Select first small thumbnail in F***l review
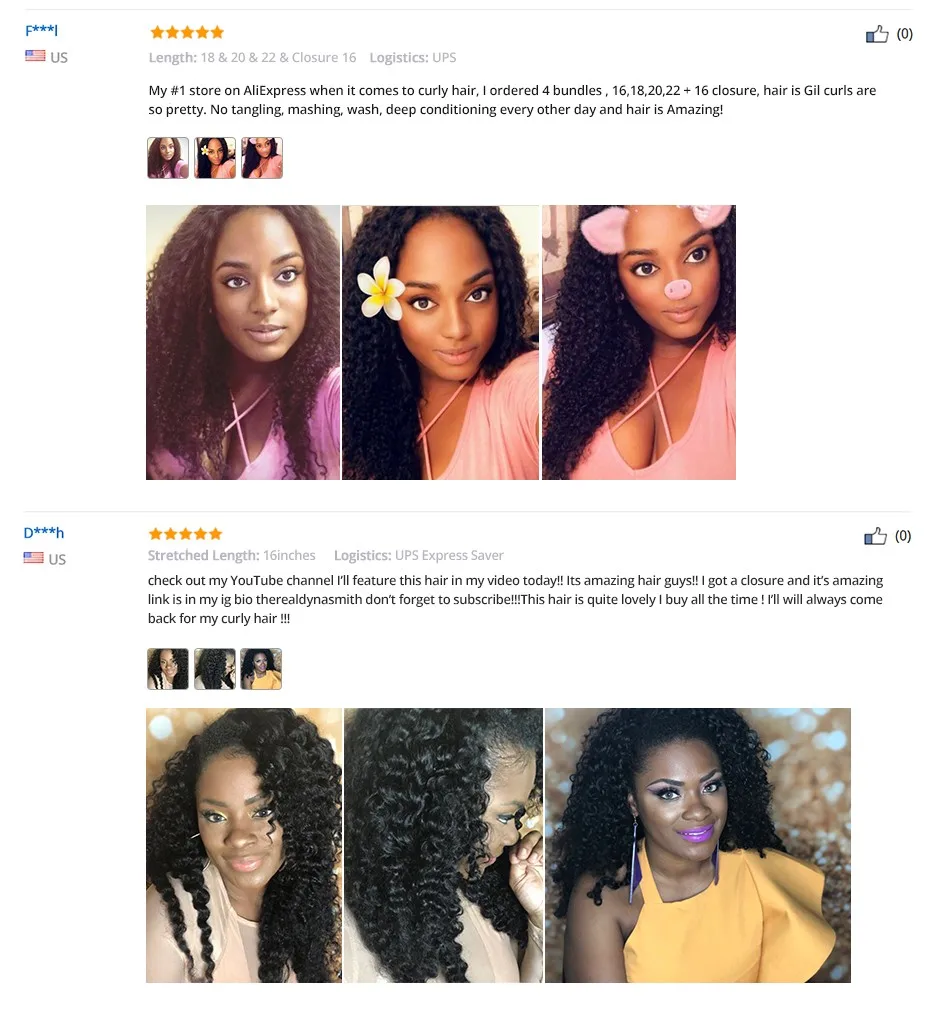Image resolution: width=940 pixels, height=1011 pixels. (x=168, y=157)
